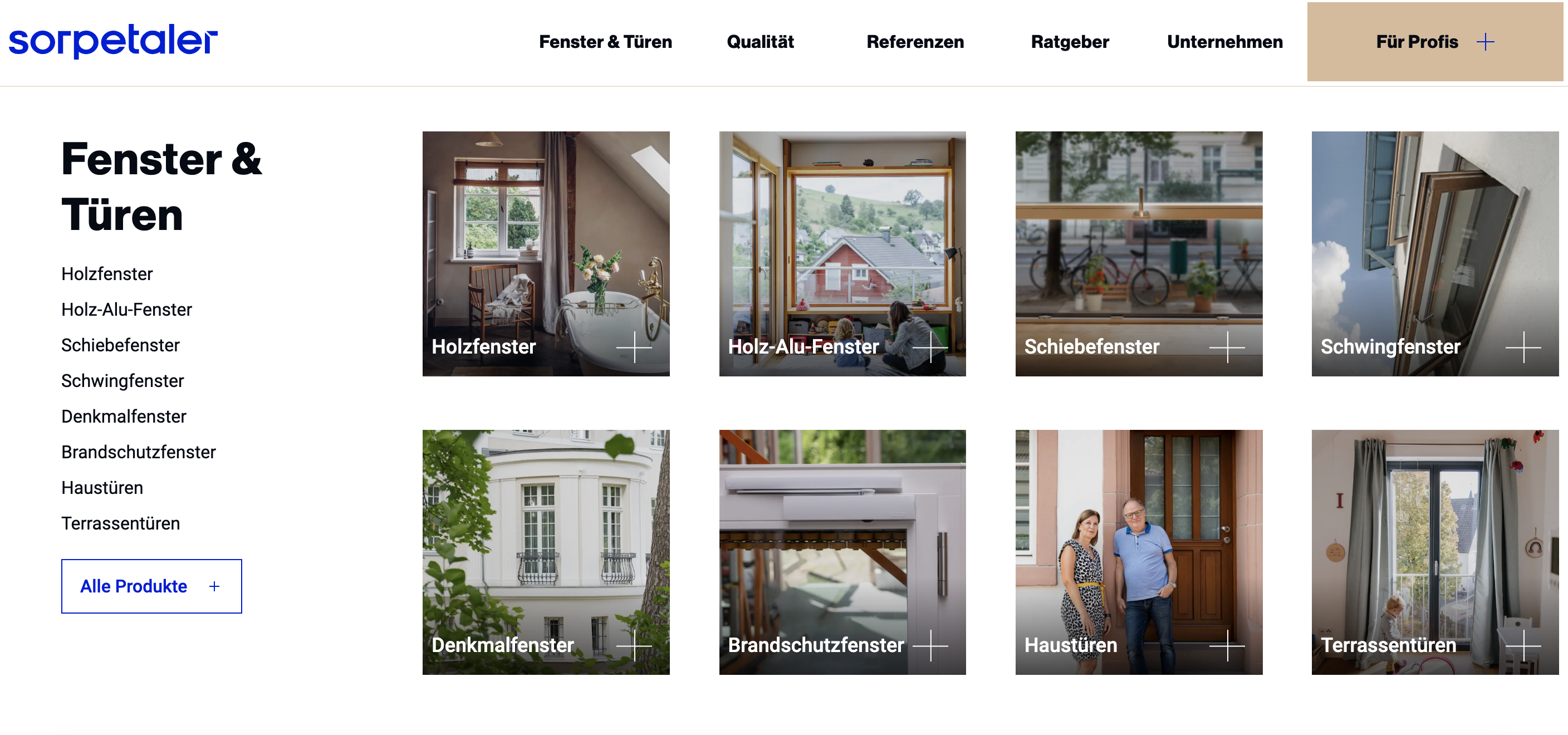Click the plus beside Alle Produkte
This screenshot has width=1568, height=735.
pos(214,586)
